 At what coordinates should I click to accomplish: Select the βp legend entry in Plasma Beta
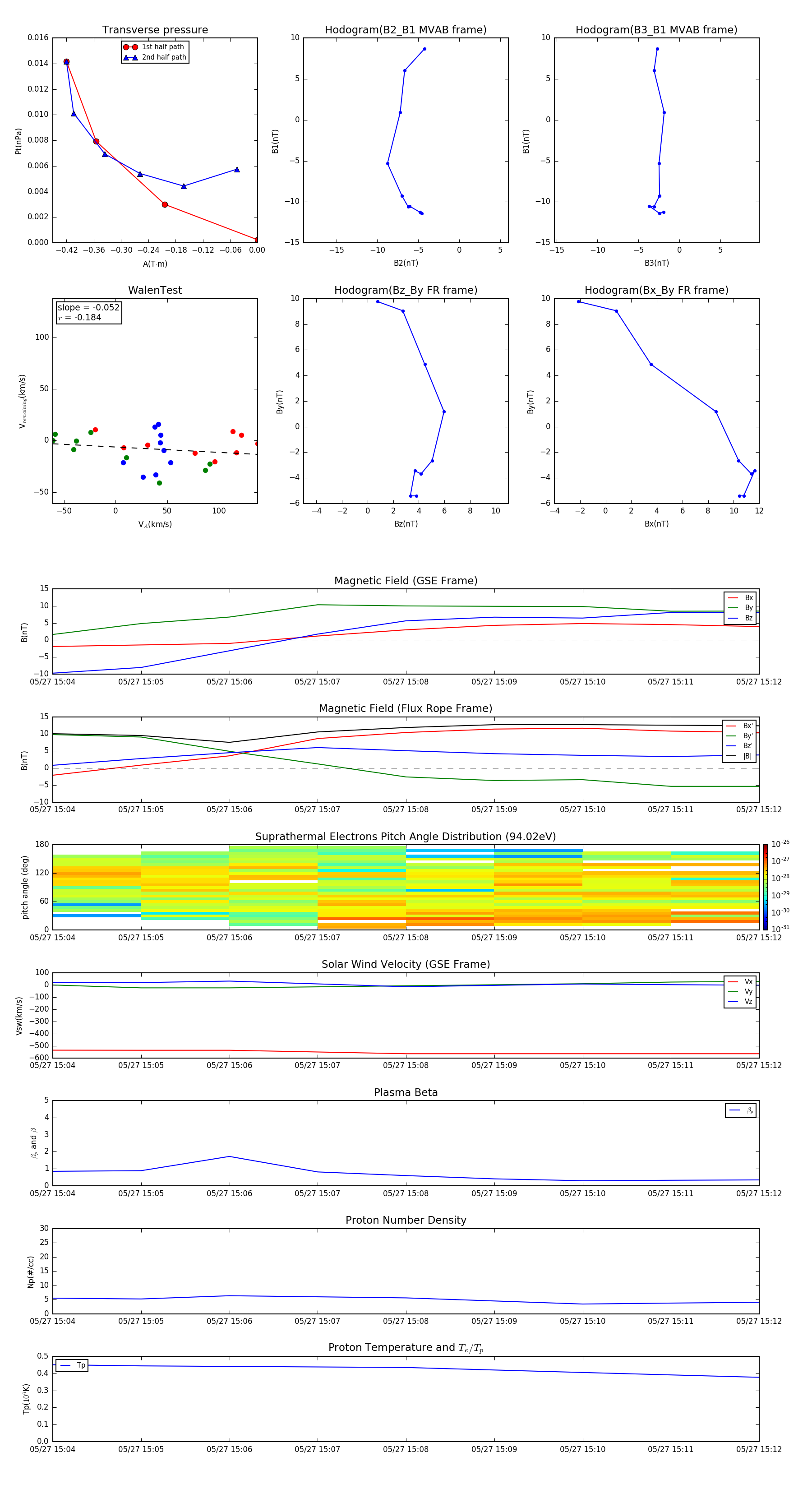click(x=741, y=1110)
